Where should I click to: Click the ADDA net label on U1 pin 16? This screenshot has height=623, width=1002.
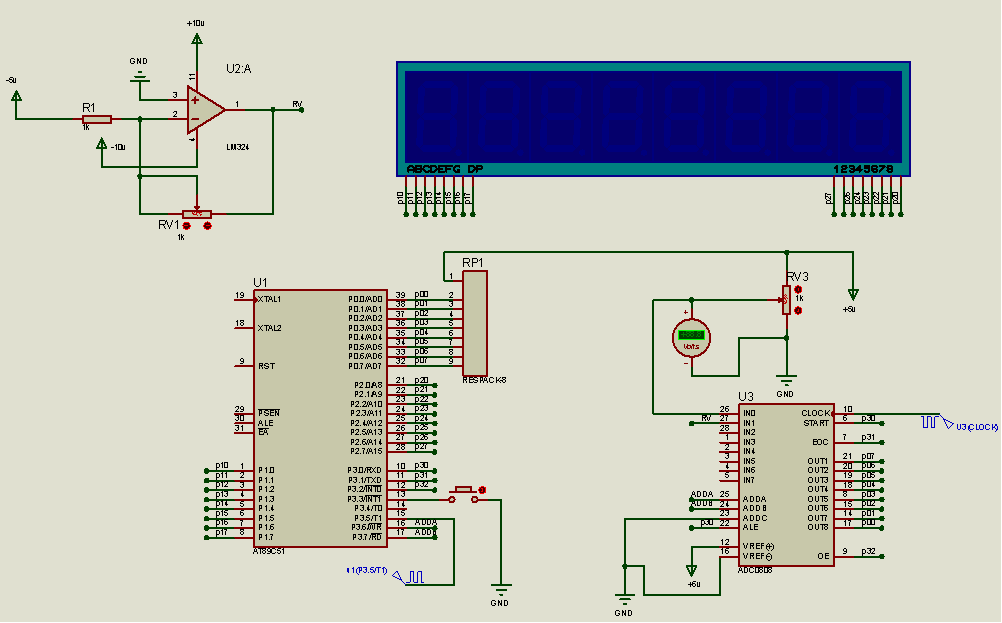click(x=426, y=523)
